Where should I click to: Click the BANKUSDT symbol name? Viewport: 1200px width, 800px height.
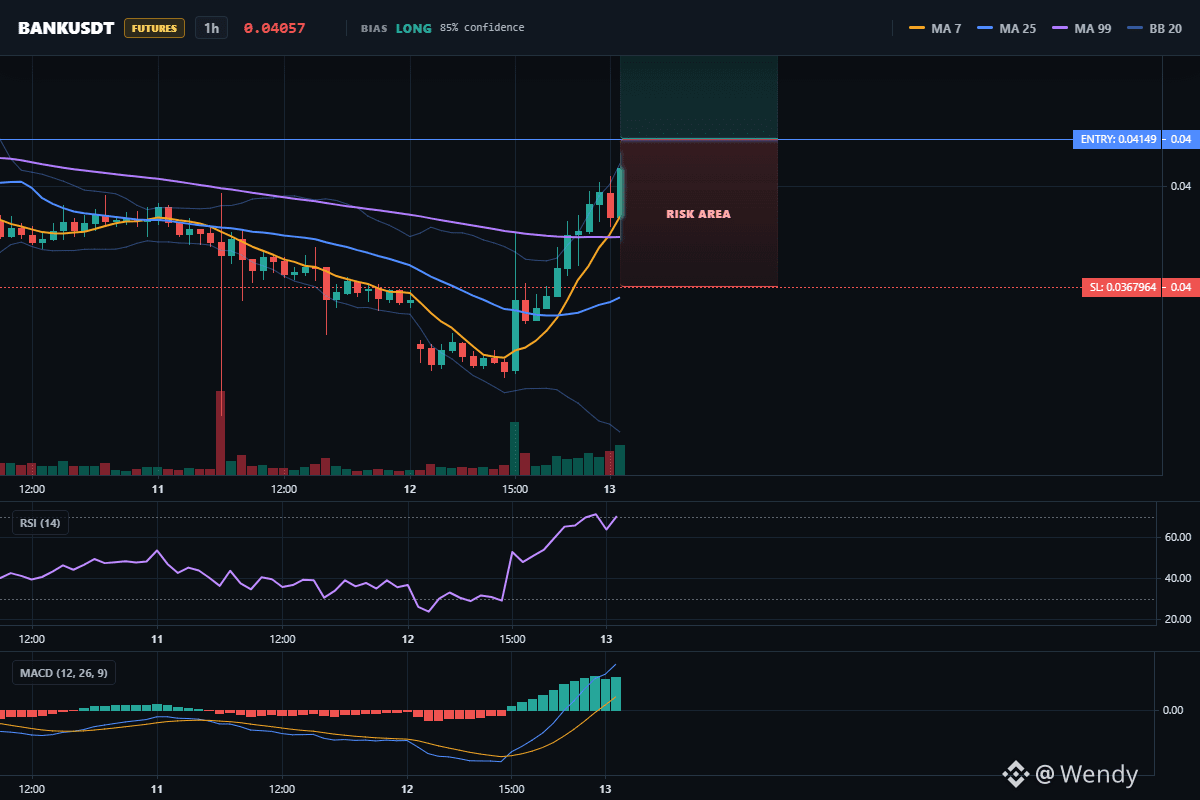click(x=67, y=28)
